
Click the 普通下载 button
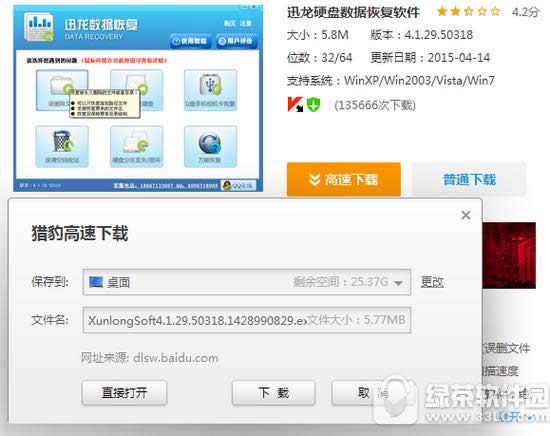coord(469,179)
